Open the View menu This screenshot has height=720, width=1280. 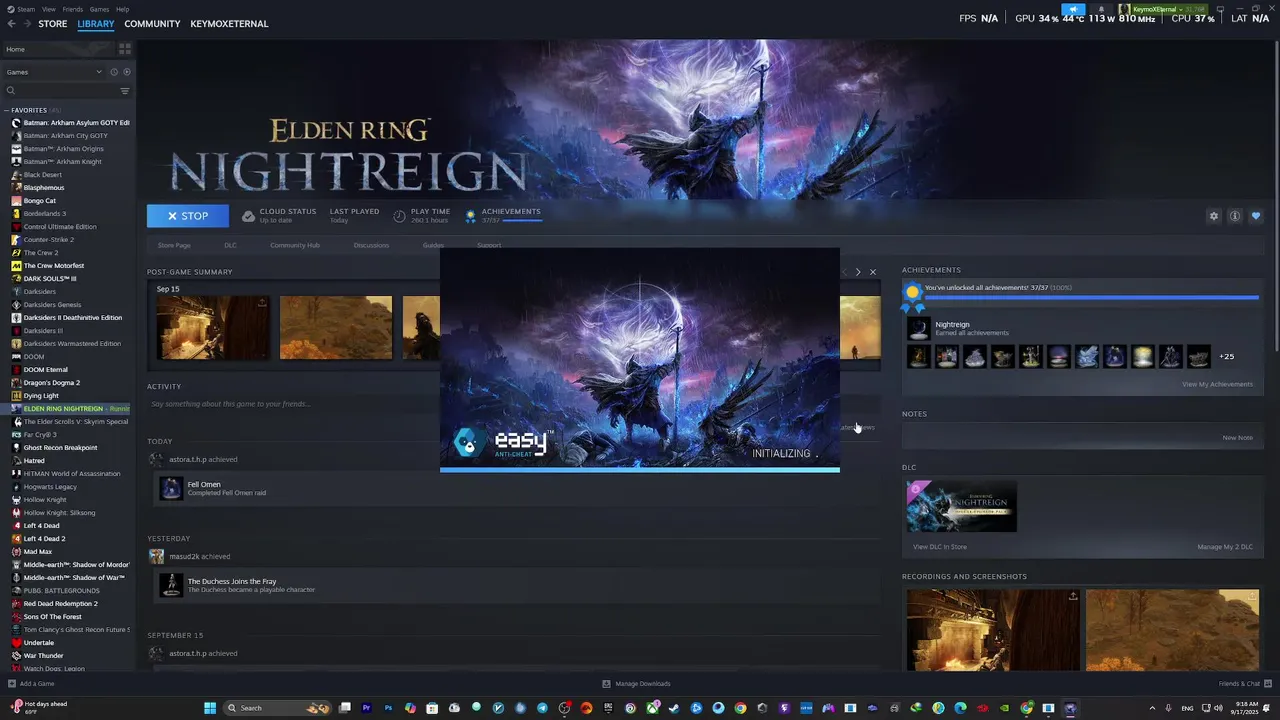[x=49, y=9]
